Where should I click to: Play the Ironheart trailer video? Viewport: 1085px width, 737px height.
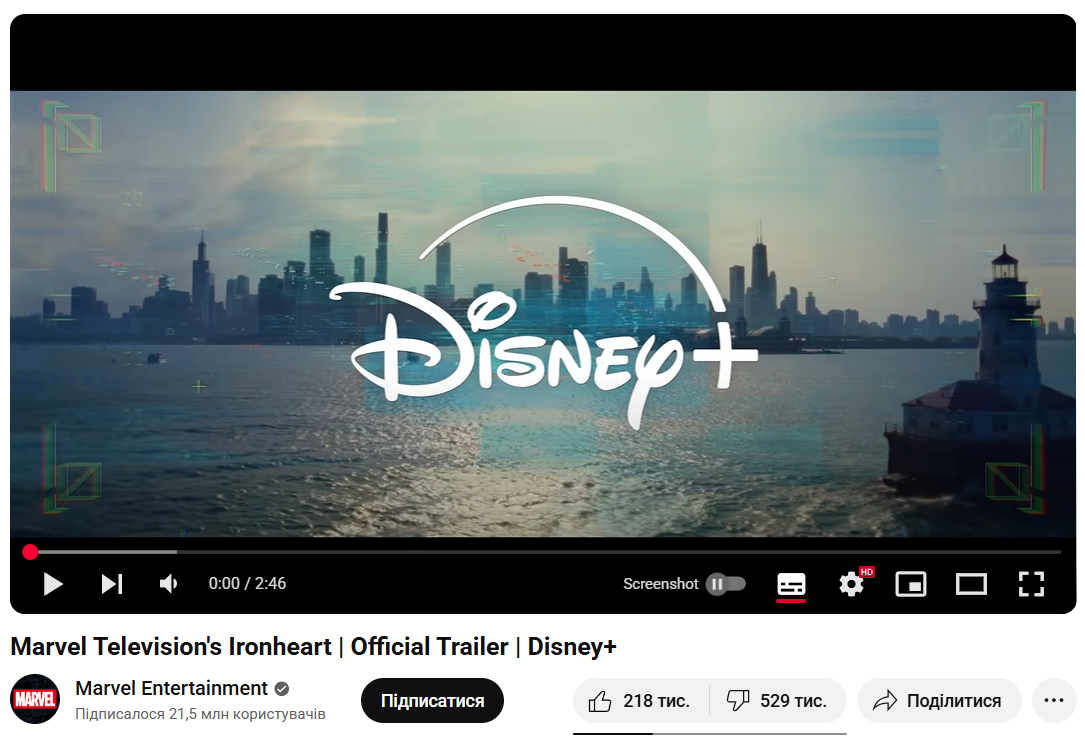click(x=53, y=584)
